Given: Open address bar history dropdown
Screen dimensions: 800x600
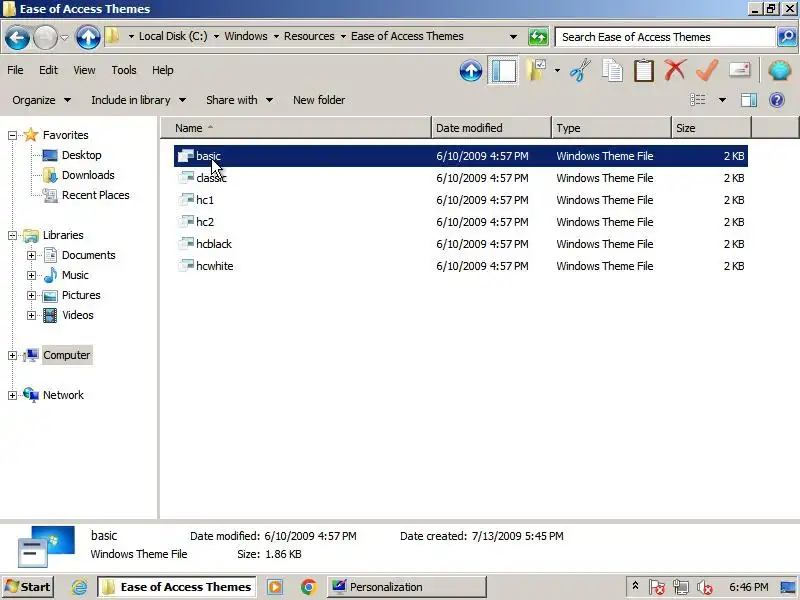Looking at the screenshot, I should (x=513, y=37).
